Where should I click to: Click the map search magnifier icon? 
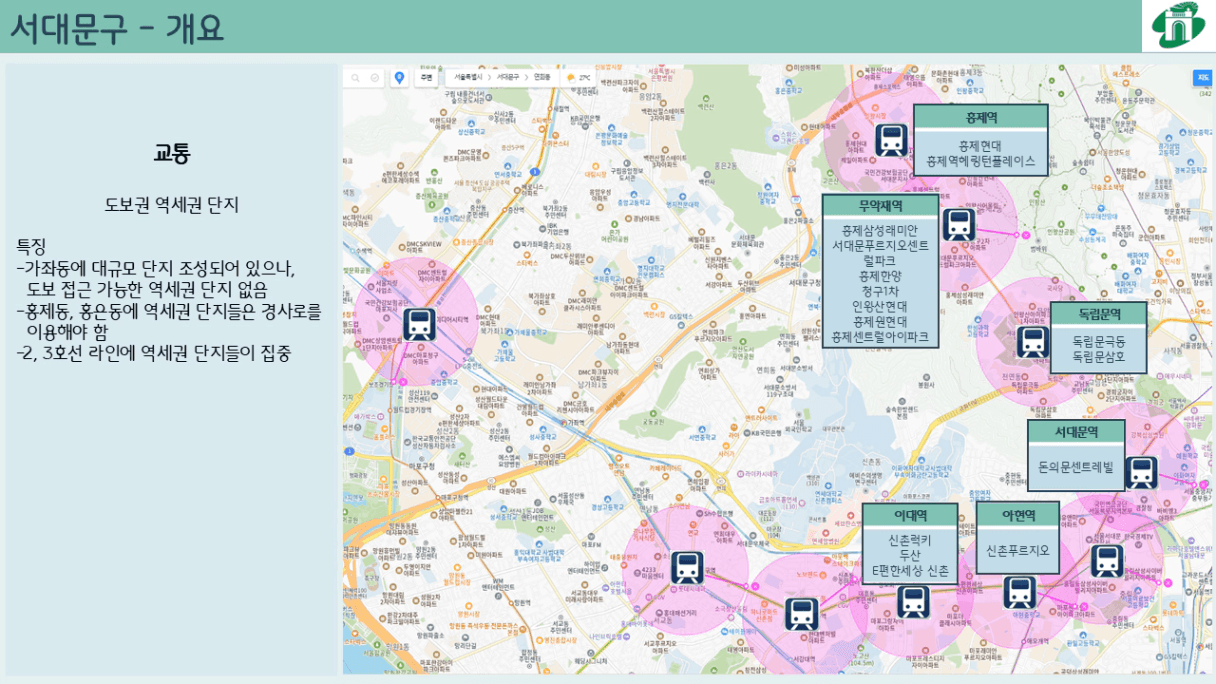point(357,77)
